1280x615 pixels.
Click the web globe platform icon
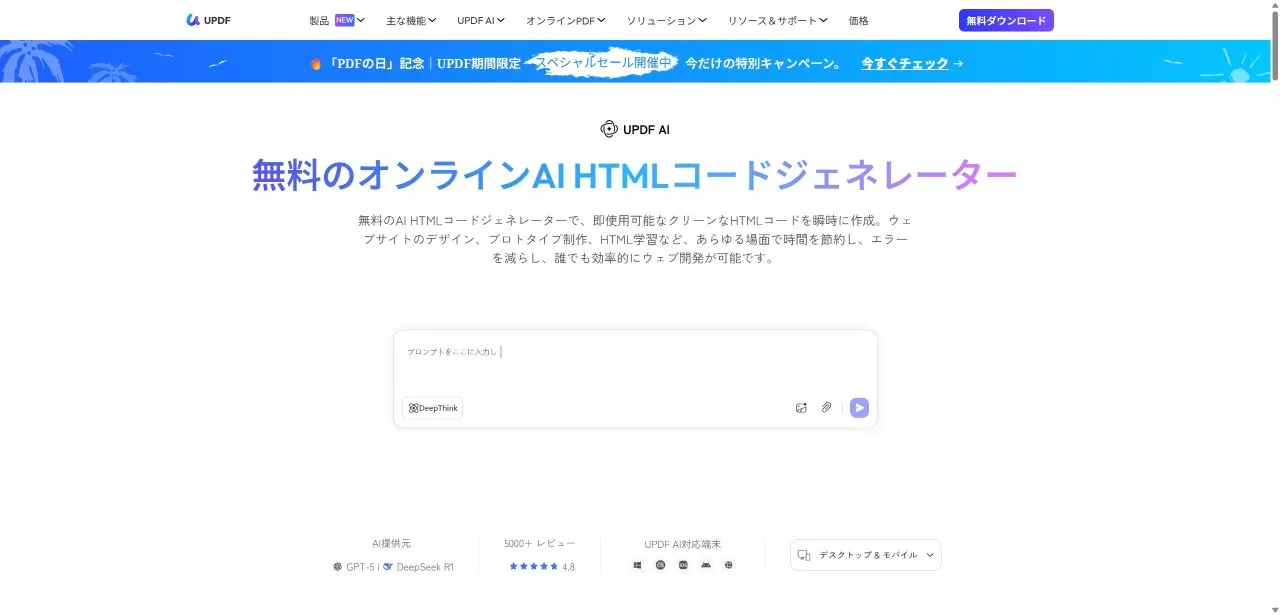coord(729,565)
